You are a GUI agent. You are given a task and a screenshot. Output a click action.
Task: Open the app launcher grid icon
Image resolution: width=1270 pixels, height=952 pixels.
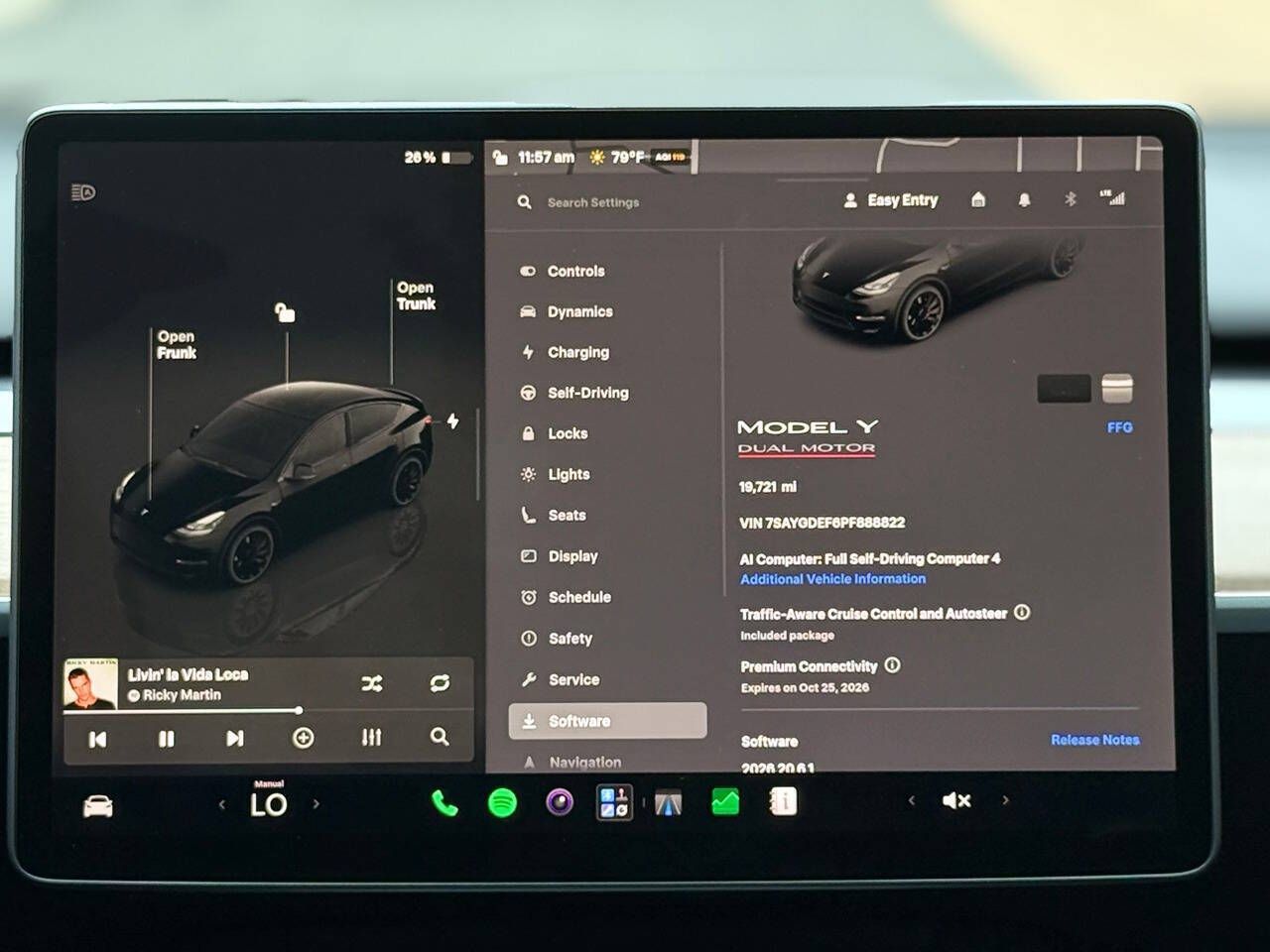613,802
